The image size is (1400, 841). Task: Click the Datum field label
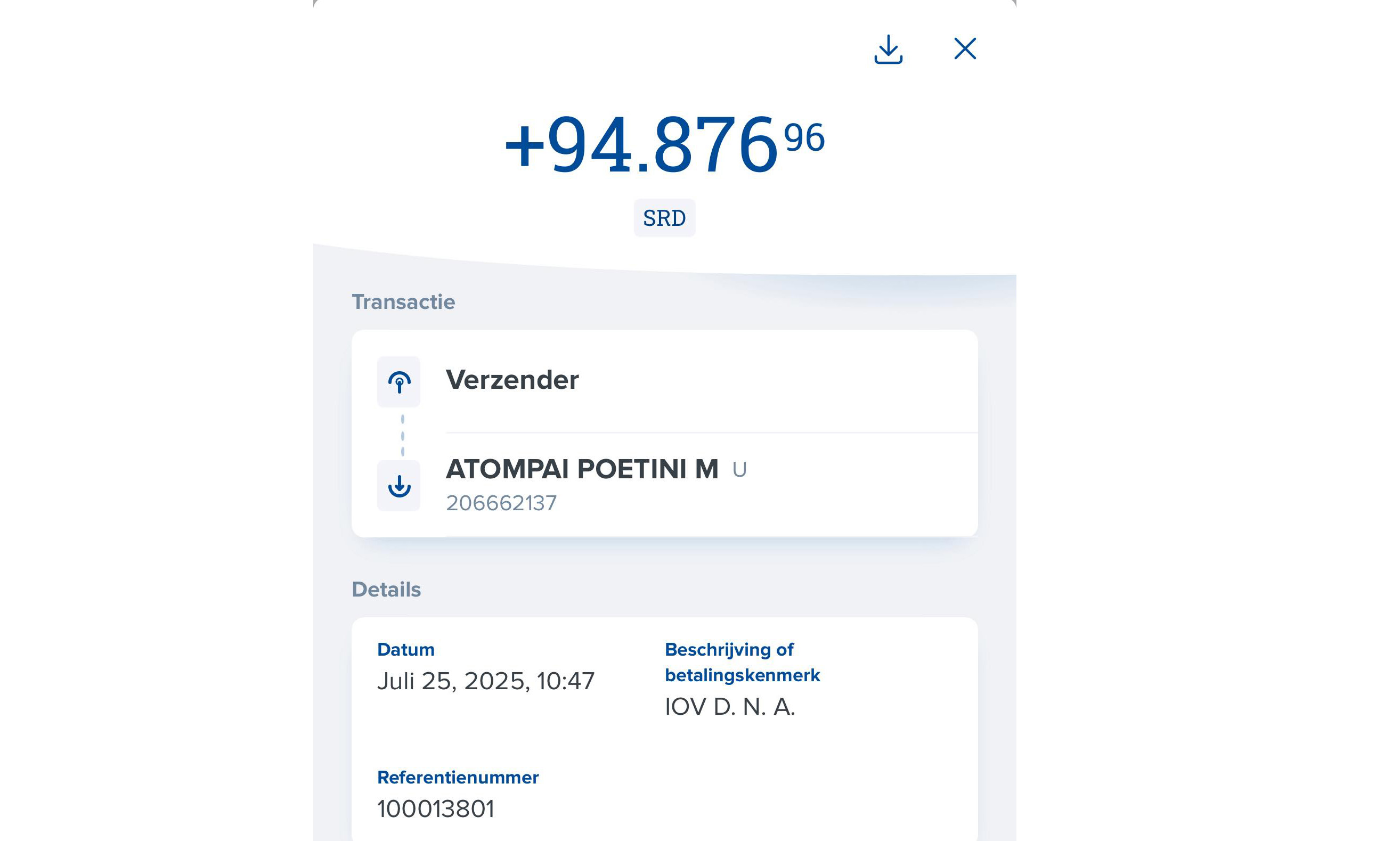pos(406,649)
